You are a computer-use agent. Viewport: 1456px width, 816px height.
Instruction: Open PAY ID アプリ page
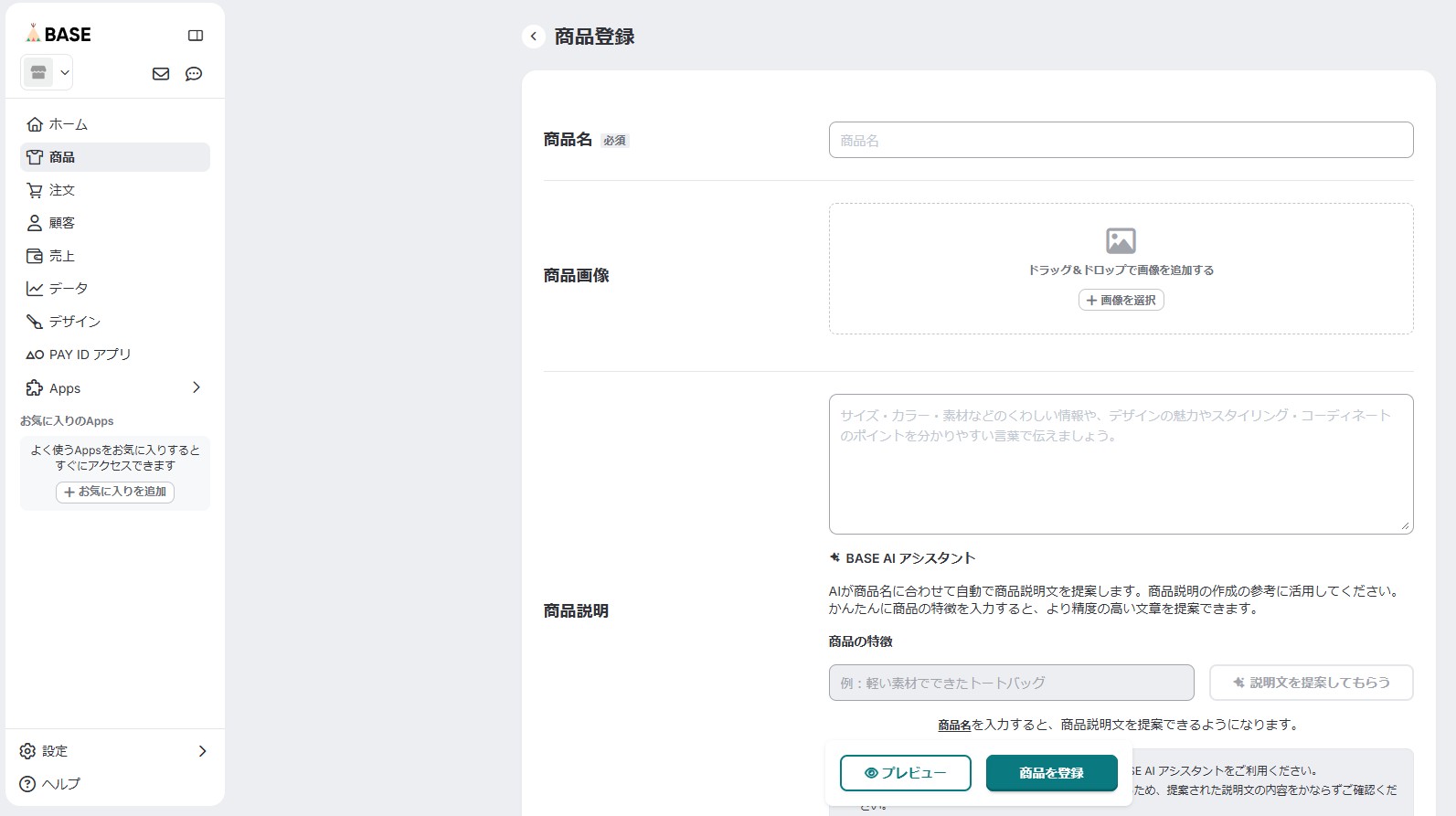pyautogui.click(x=115, y=355)
